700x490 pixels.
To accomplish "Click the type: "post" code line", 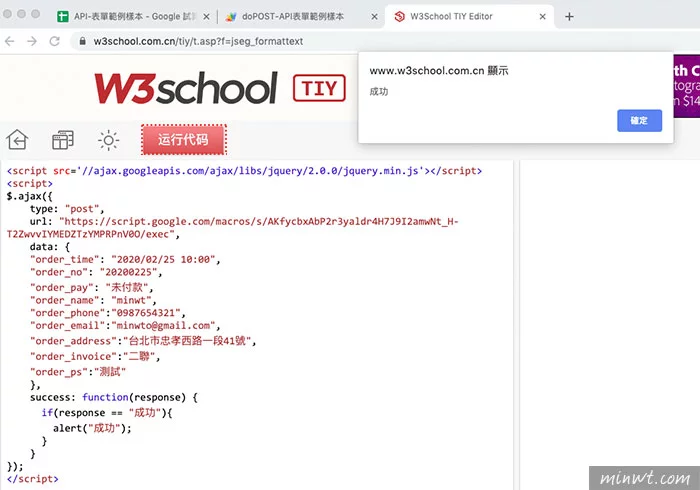I will (67, 209).
